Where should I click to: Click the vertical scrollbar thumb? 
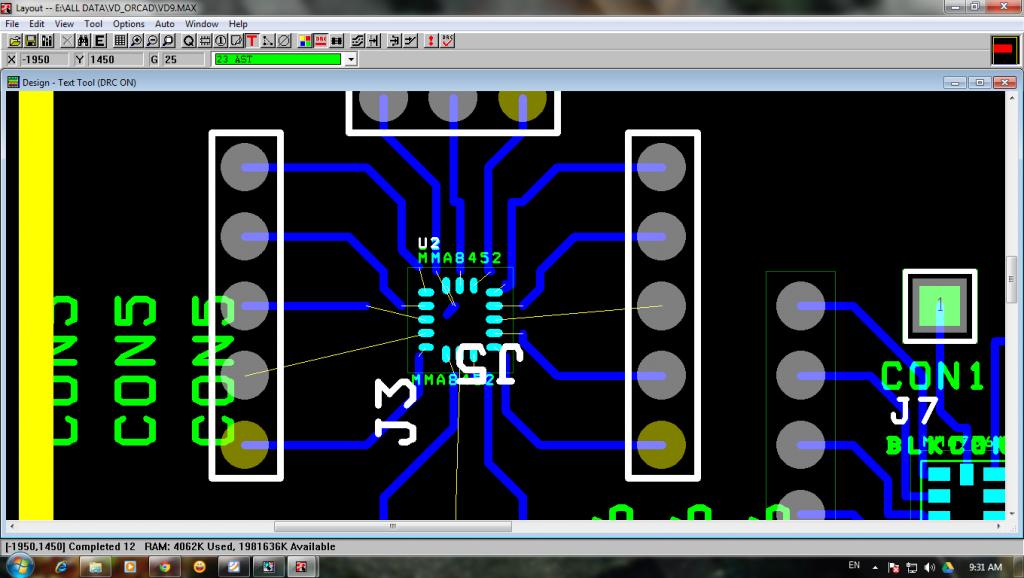pyautogui.click(x=1012, y=279)
